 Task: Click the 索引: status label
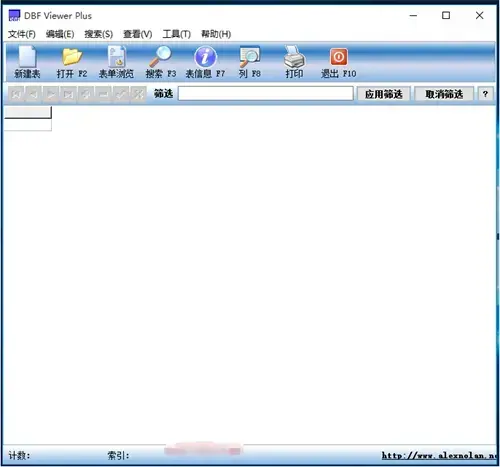[x=118, y=455]
